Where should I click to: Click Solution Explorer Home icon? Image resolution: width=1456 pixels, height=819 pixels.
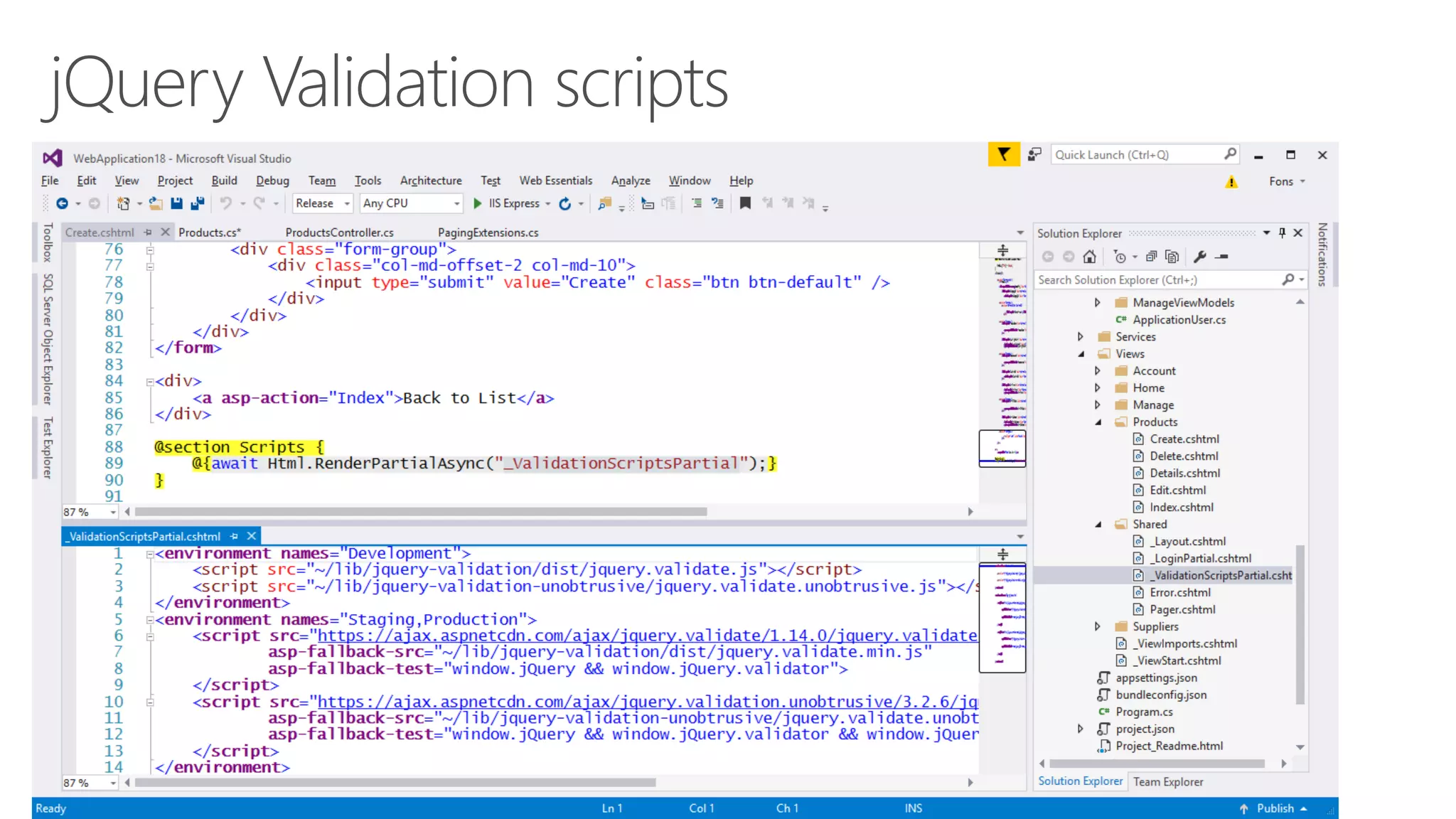[x=1089, y=257]
